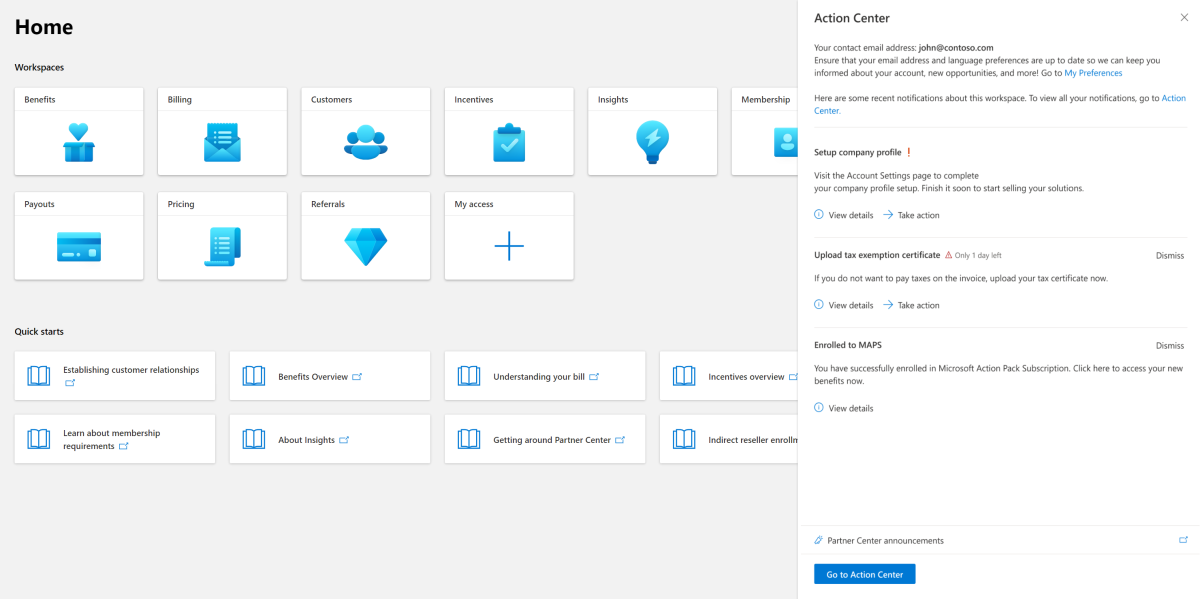Viewport: 1200px width, 599px height.
Task: Open the book icon beside About Insights
Action: [x=253, y=438]
